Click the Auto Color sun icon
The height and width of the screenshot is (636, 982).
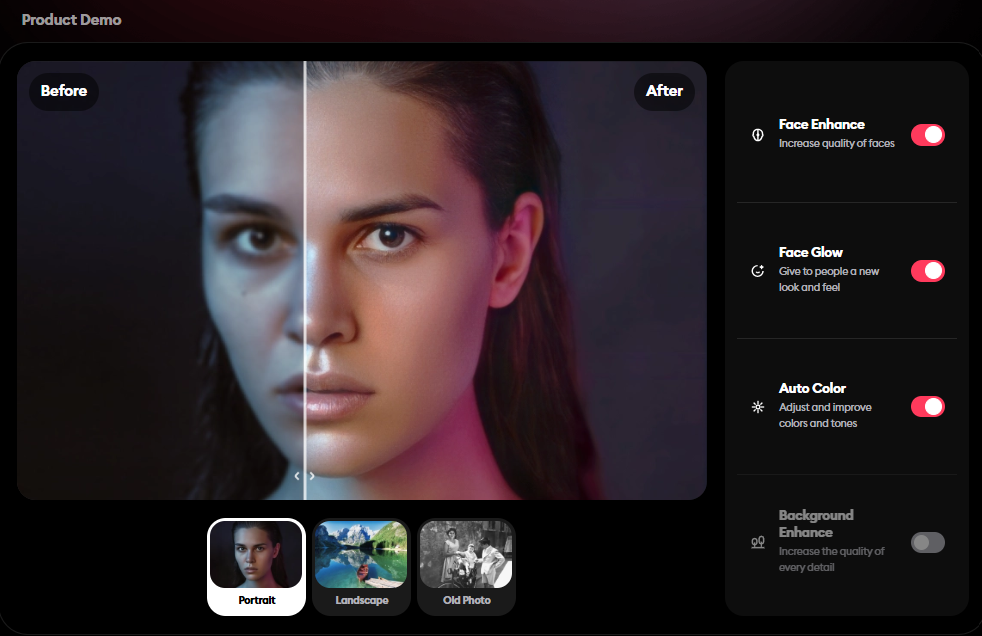coord(758,407)
